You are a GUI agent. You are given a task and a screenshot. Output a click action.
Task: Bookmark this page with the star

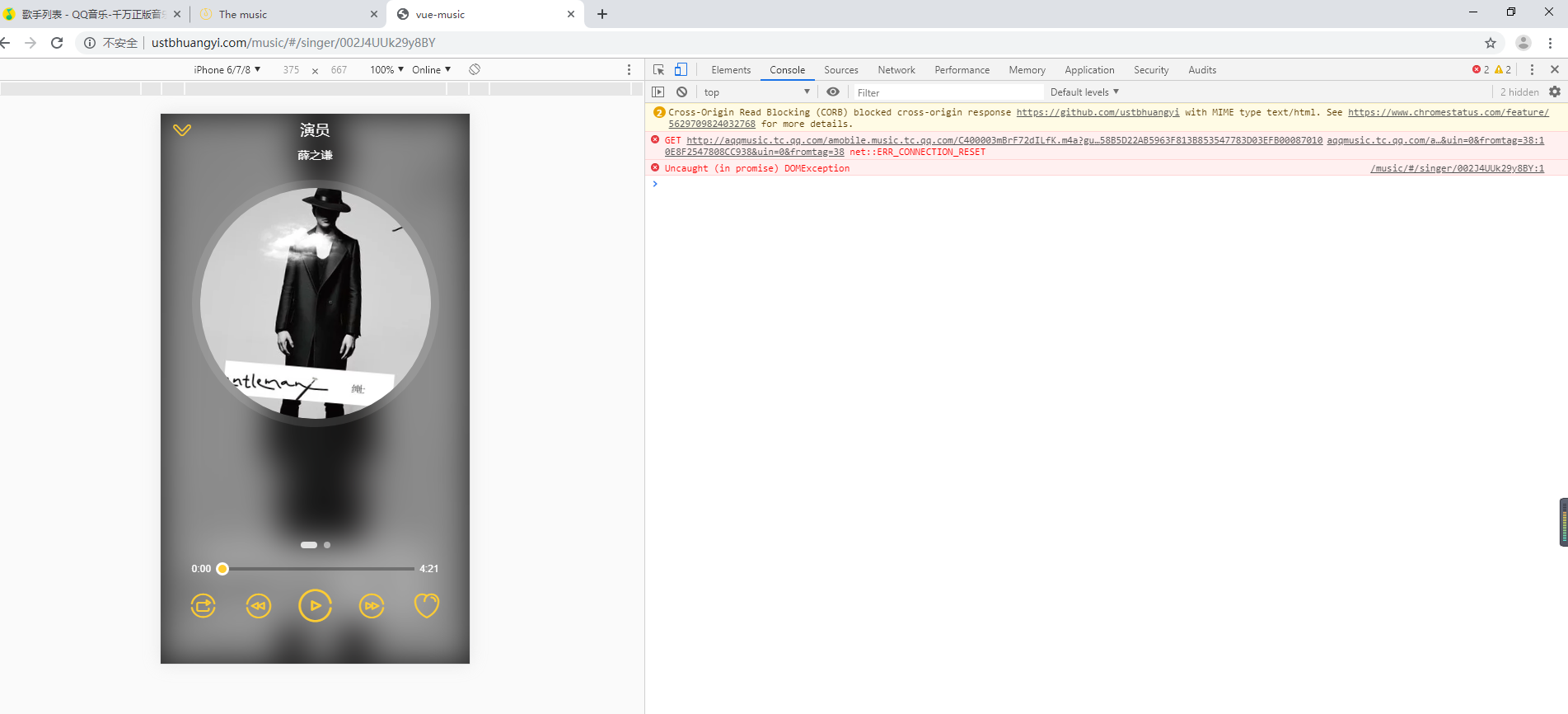(1491, 43)
